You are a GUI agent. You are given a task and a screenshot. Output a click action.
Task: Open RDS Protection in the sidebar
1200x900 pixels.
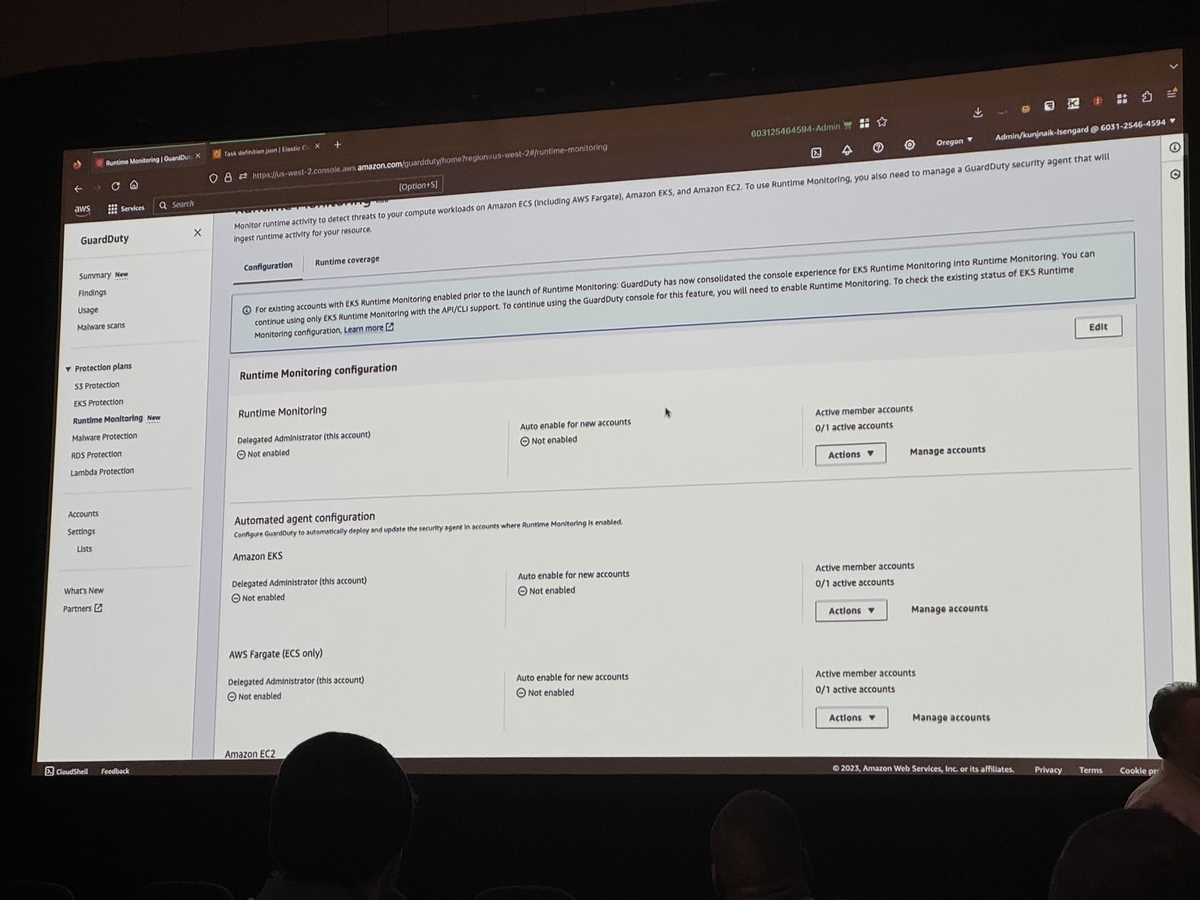point(96,454)
